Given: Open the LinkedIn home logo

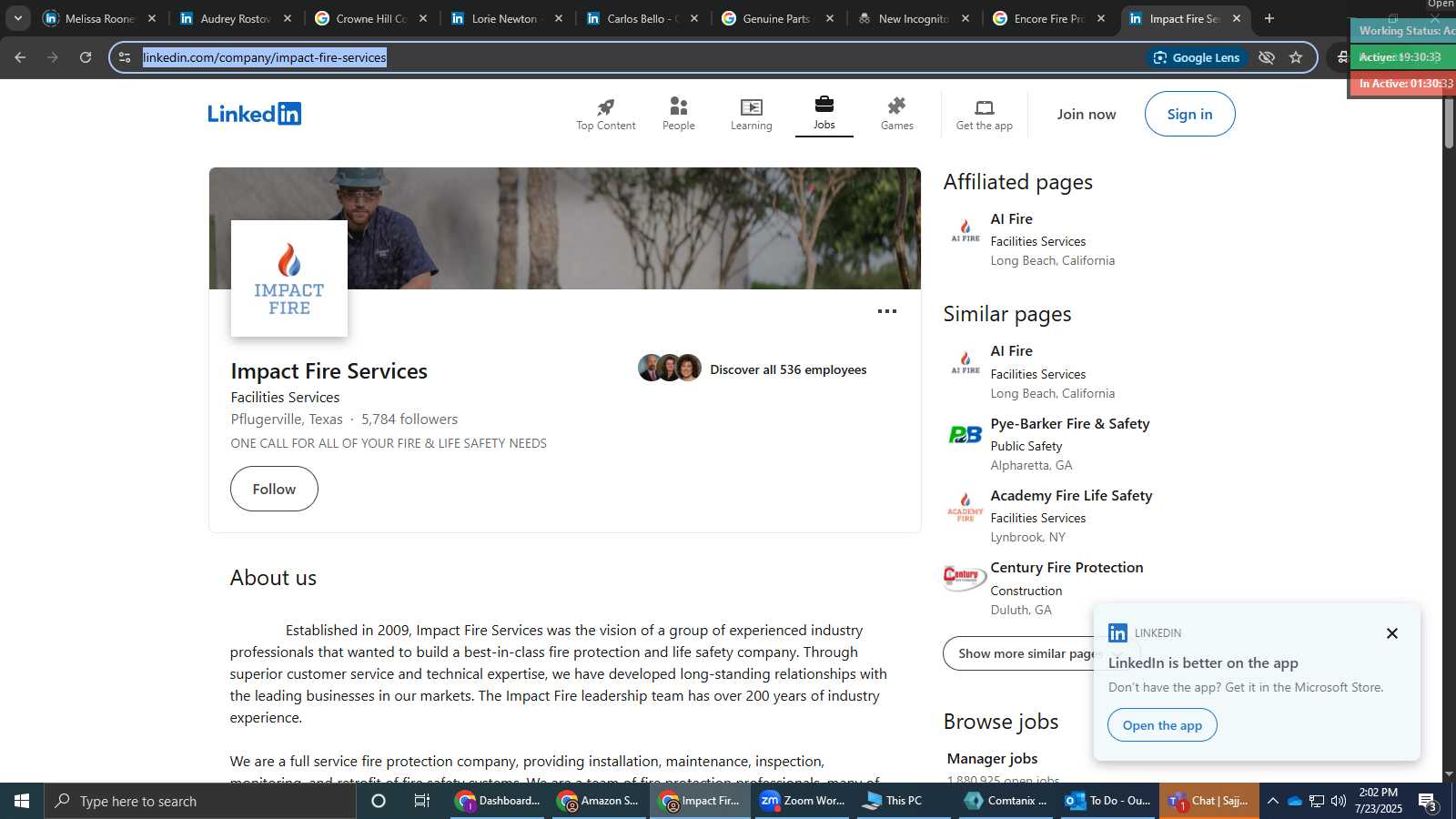Looking at the screenshot, I should pyautogui.click(x=254, y=114).
